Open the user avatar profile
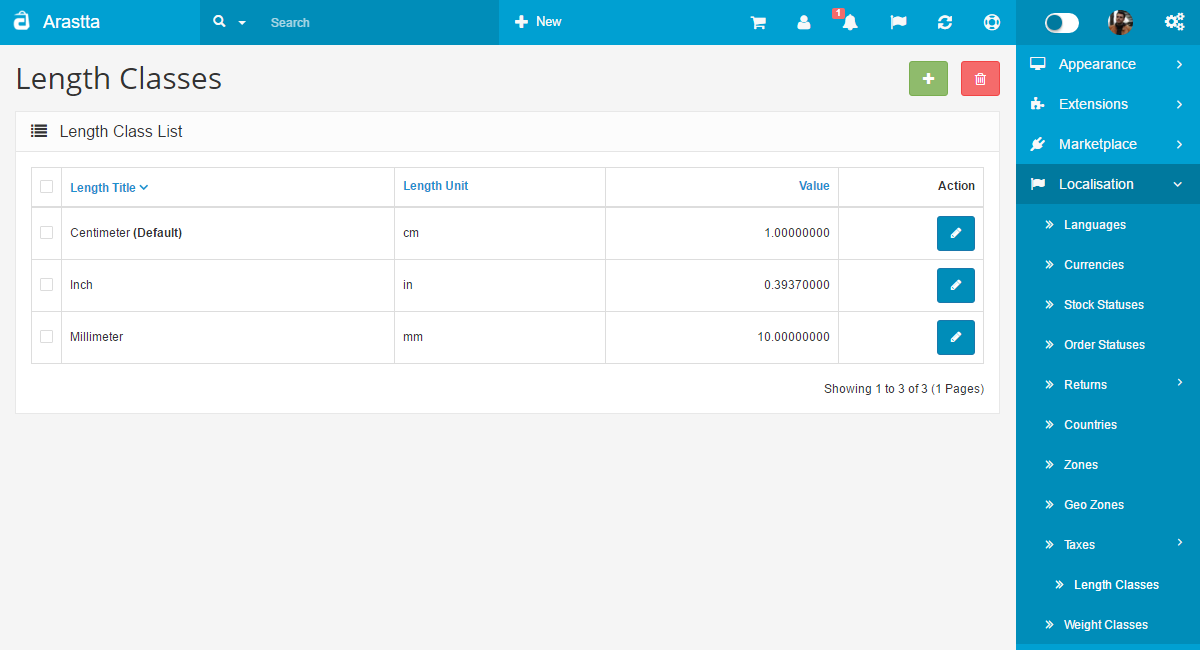Image resolution: width=1200 pixels, height=650 pixels. coord(1121,22)
